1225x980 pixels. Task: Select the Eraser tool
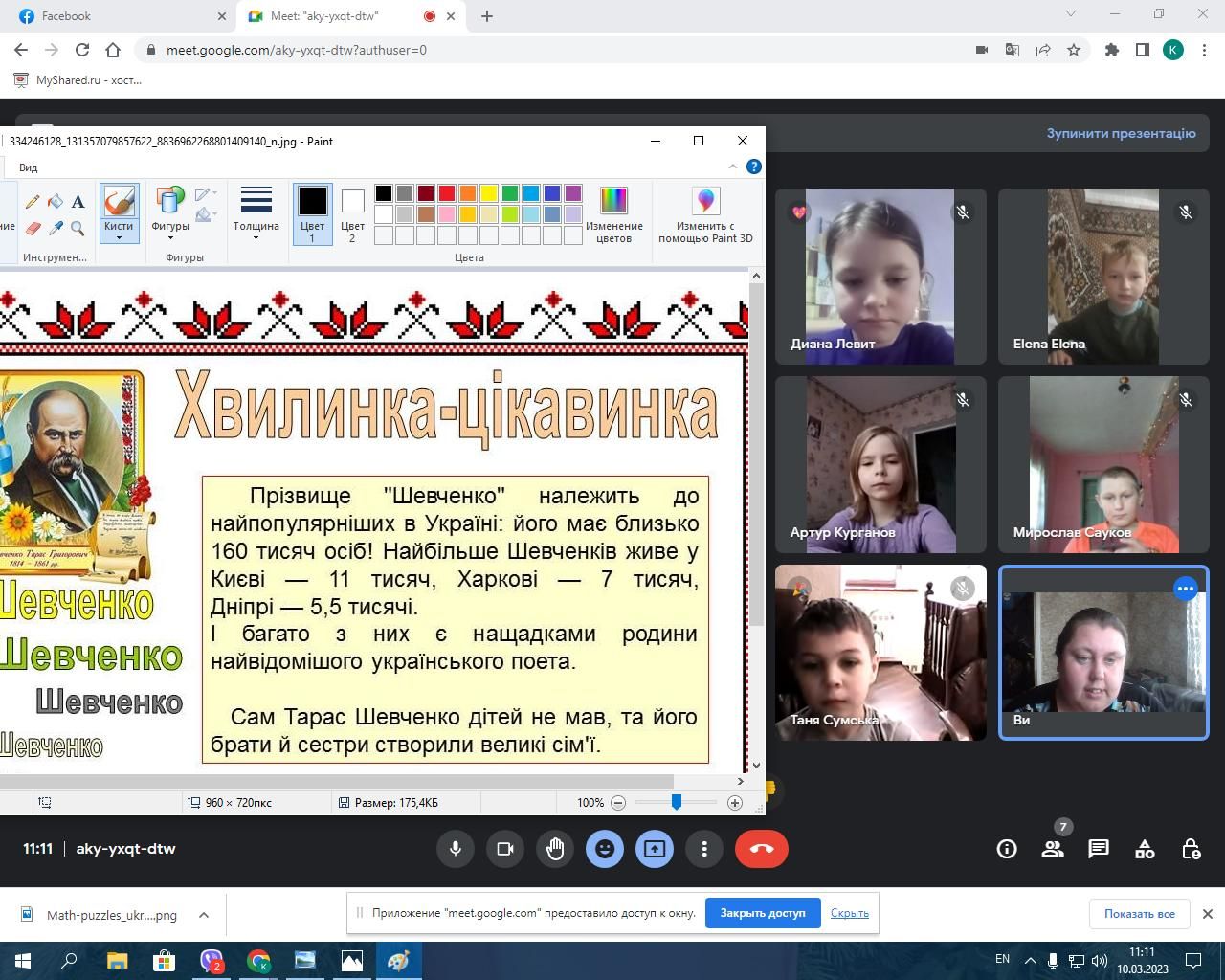33,228
